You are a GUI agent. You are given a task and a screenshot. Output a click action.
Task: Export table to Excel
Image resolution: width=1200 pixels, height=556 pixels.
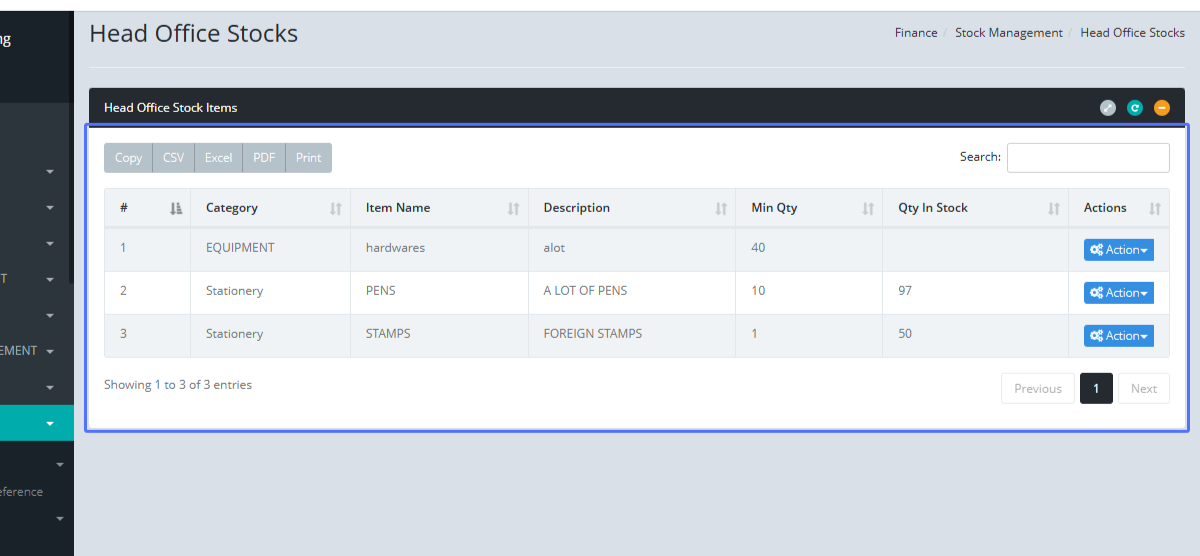(x=218, y=158)
